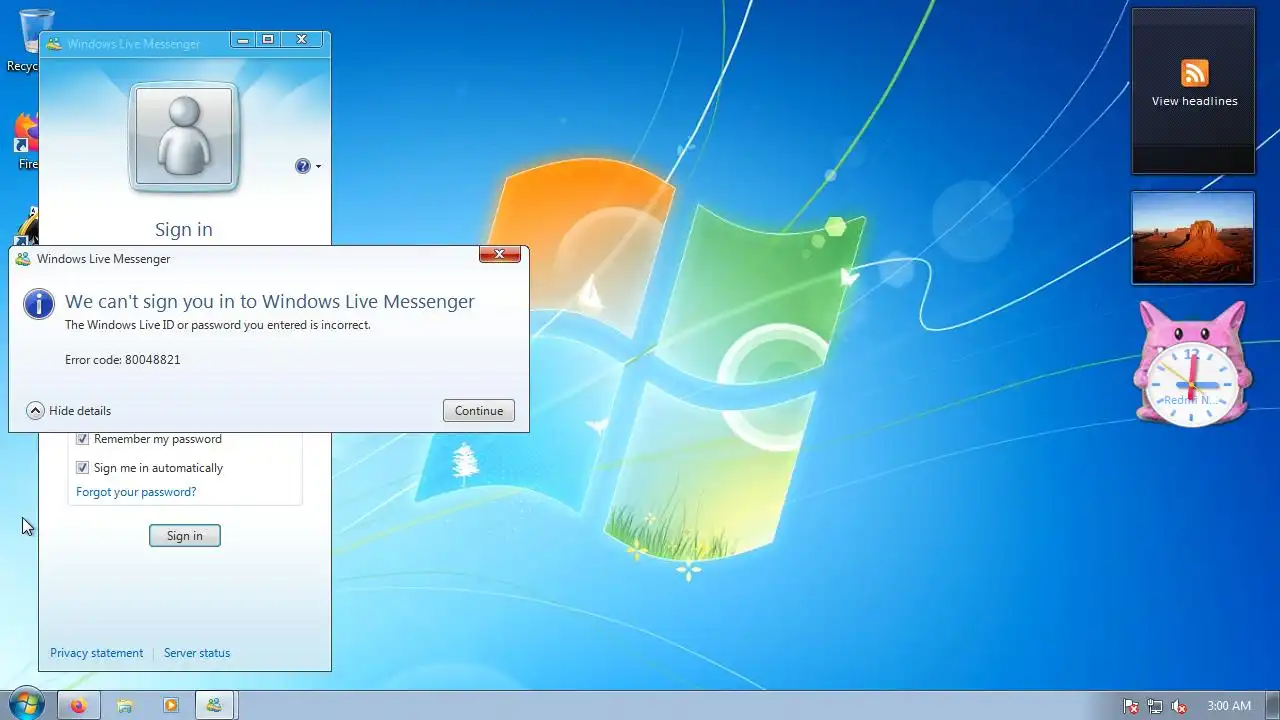
Task: Click the Sign in button
Action: (185, 536)
